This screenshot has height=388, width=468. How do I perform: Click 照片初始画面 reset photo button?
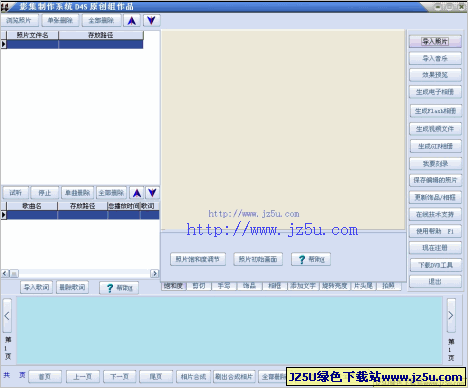[258, 259]
